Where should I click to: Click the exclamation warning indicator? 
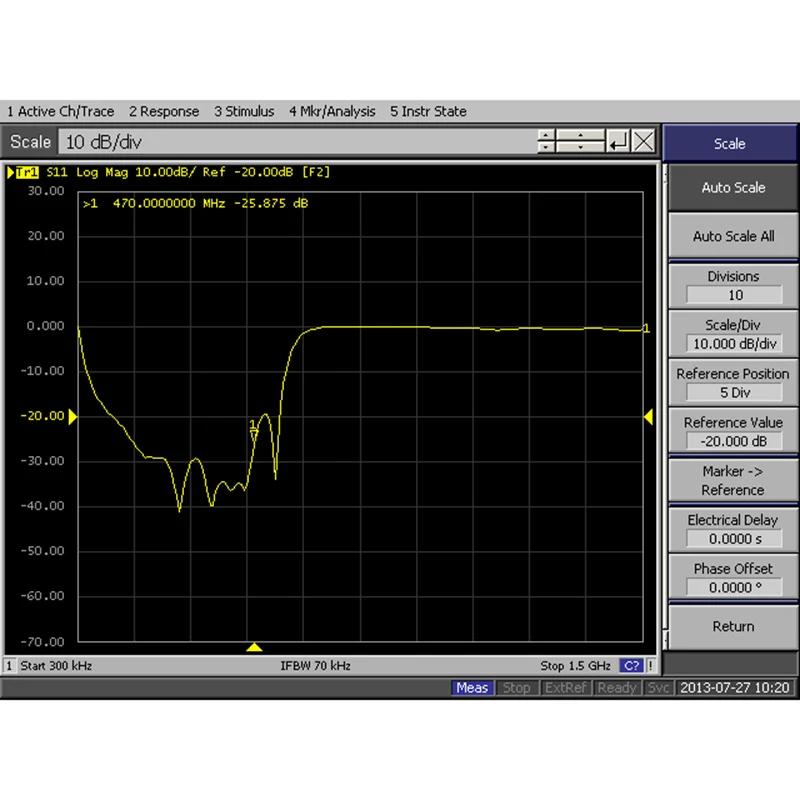point(651,666)
